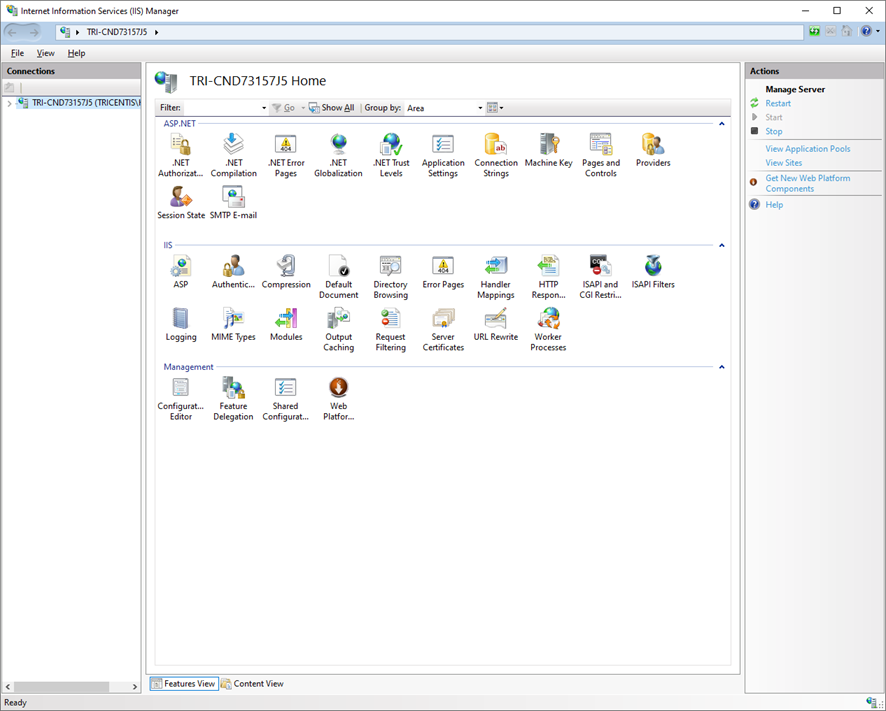The height and width of the screenshot is (711, 886).
Task: Open the Machine Key settings
Action: [548, 149]
